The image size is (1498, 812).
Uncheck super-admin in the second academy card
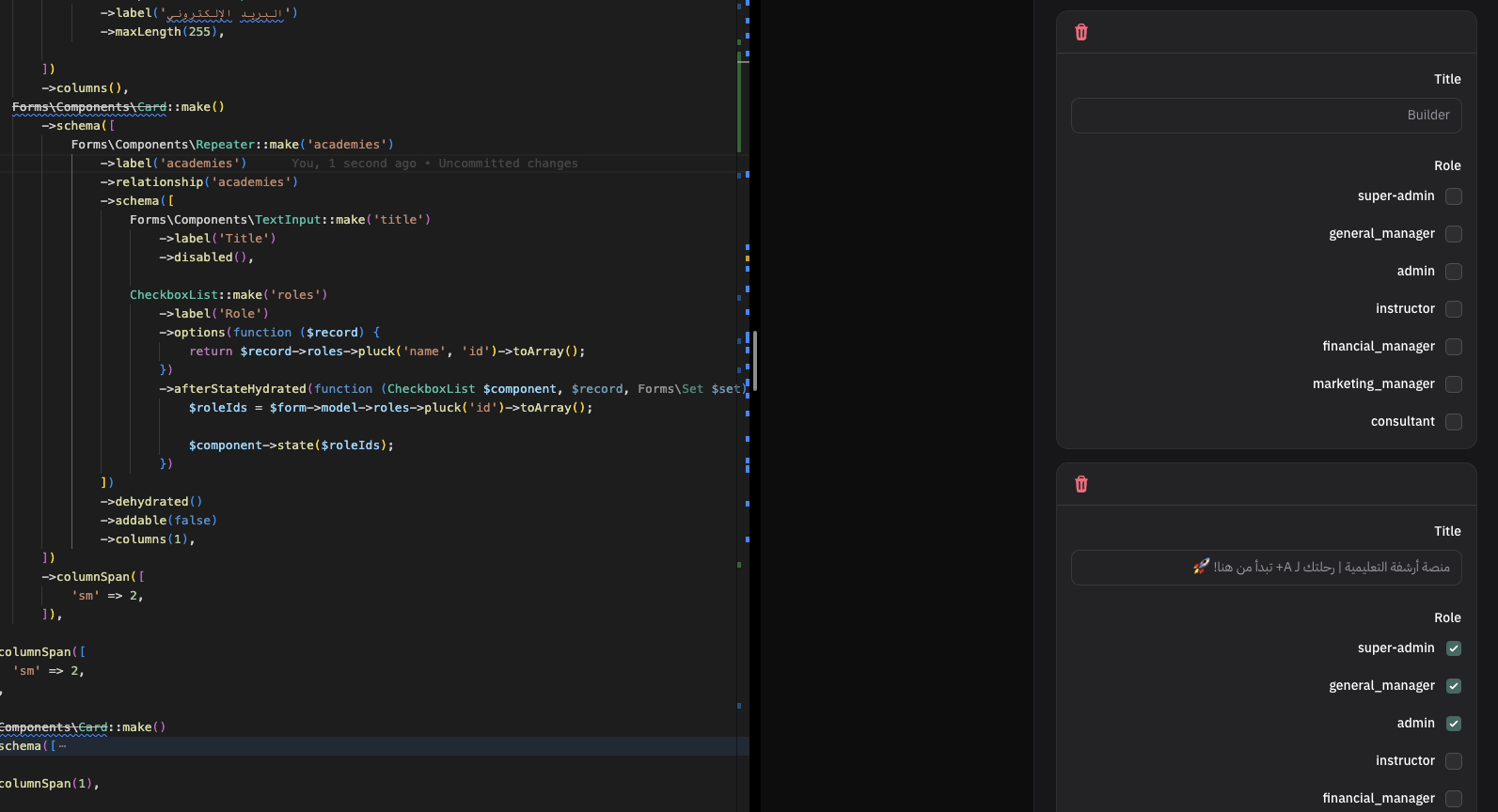pyautogui.click(x=1454, y=648)
